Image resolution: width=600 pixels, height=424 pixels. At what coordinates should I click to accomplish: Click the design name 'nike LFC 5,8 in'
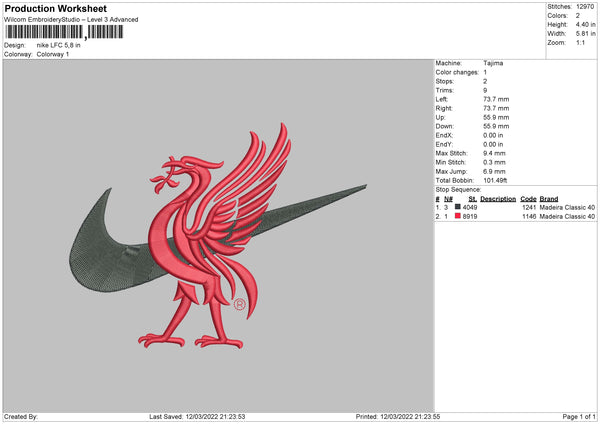(x=59, y=45)
